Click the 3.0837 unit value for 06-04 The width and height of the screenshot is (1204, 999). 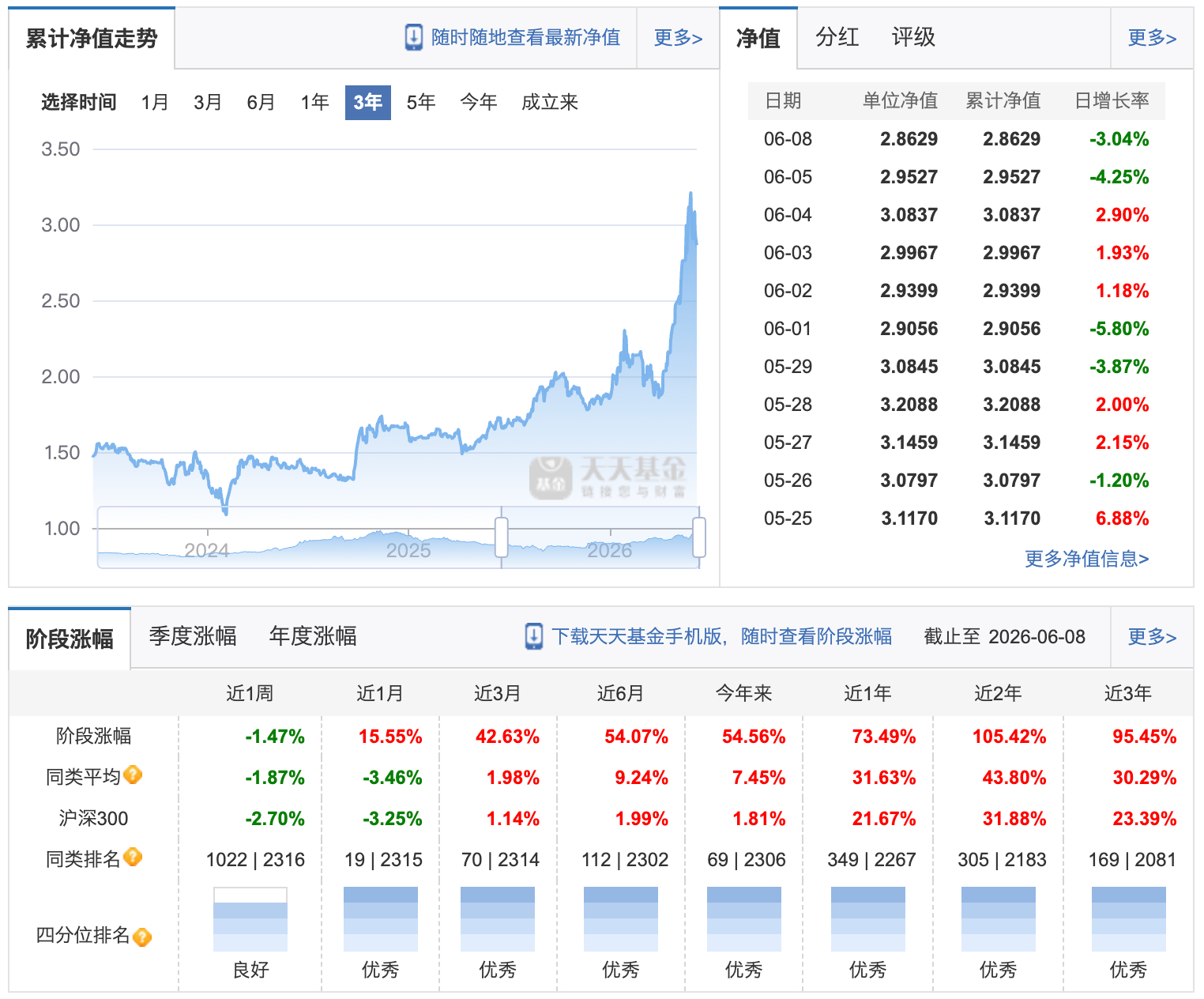pos(909,215)
